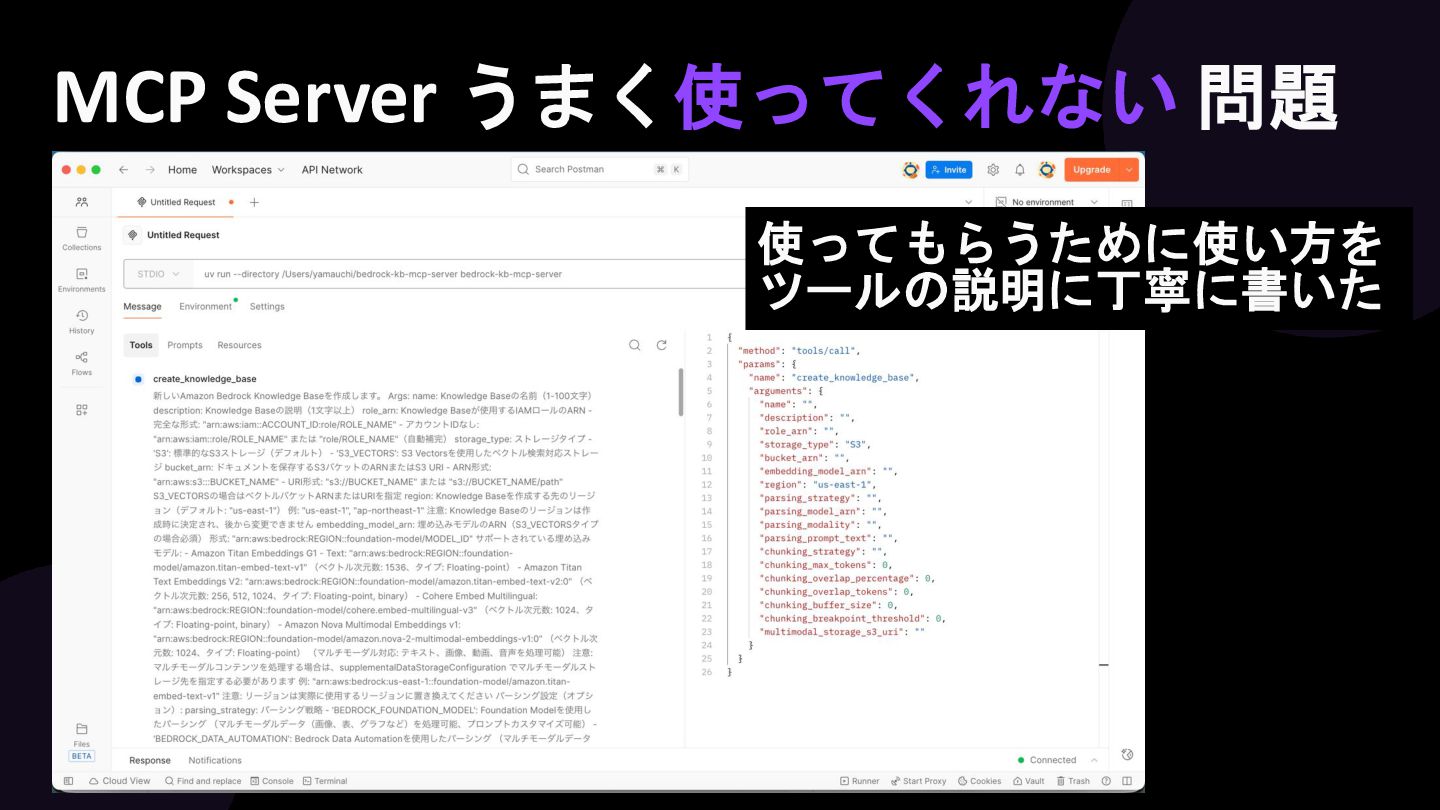Click the "multimodal_storage_s3_uri" JSON line
The width and height of the screenshot is (1440, 810).
point(843,632)
